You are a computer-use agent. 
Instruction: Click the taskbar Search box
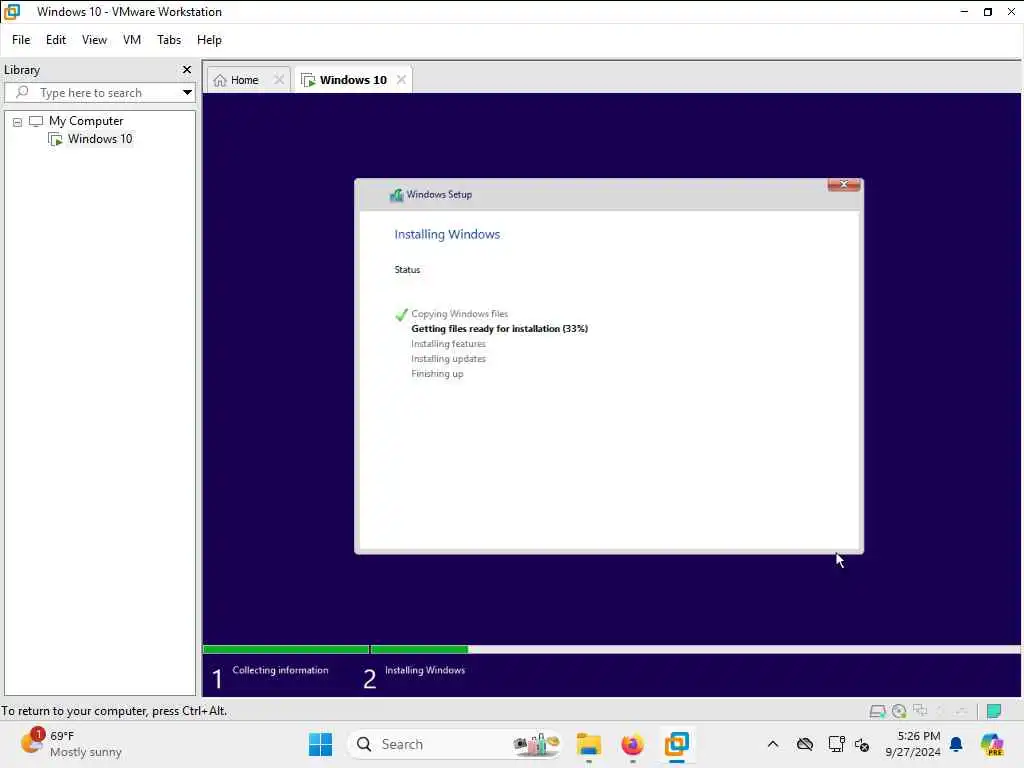(x=456, y=744)
